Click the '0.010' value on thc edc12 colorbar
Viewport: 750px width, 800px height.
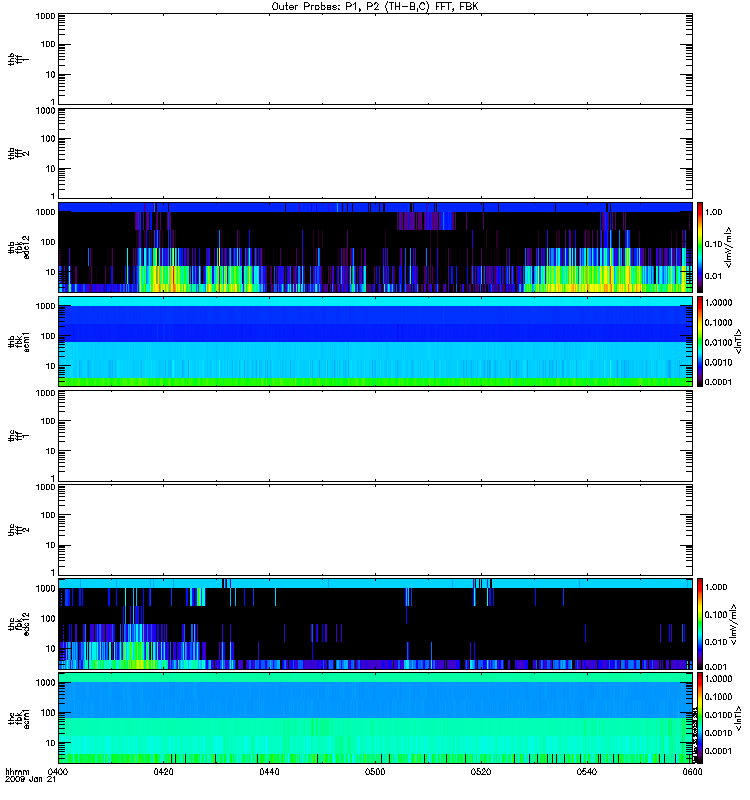(x=715, y=642)
